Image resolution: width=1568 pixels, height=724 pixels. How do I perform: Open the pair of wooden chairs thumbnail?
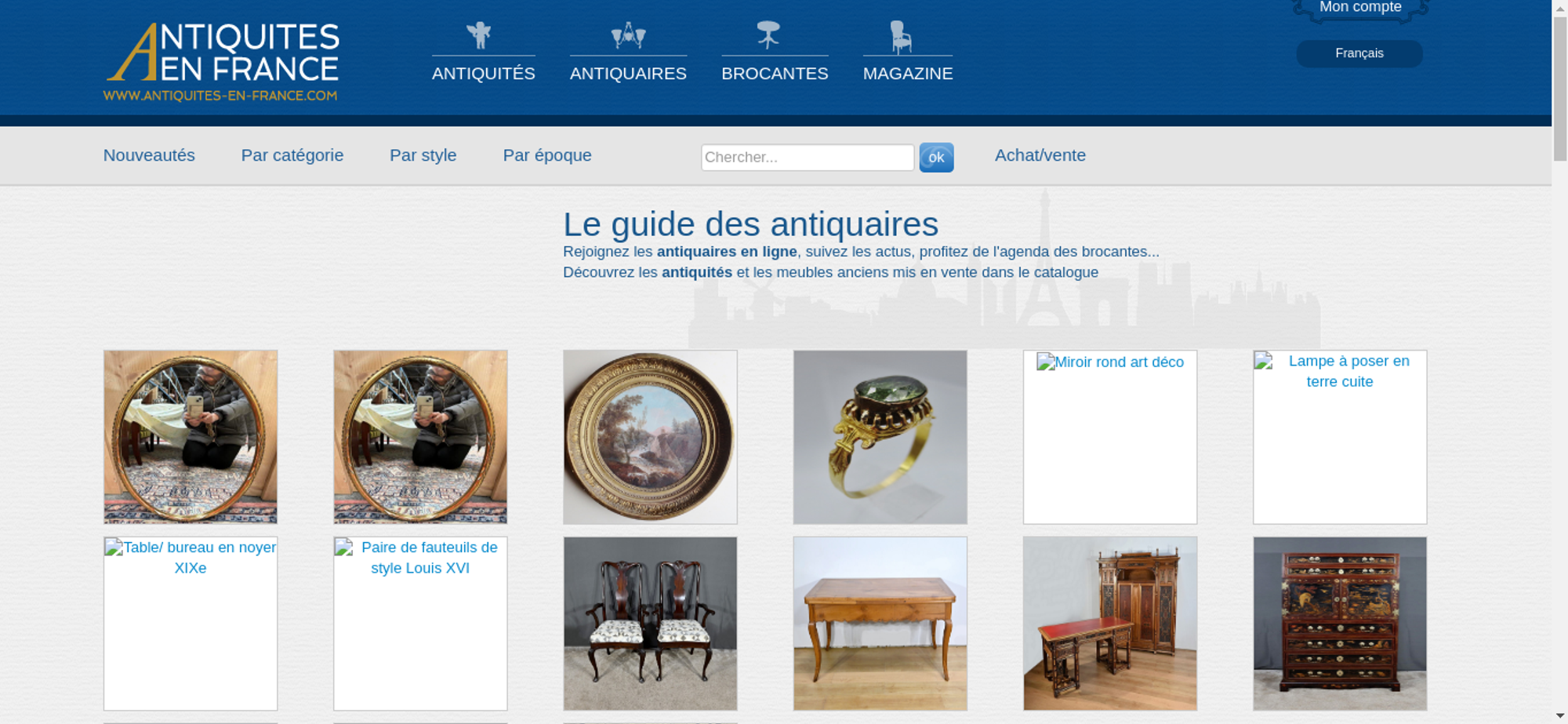[x=650, y=624]
